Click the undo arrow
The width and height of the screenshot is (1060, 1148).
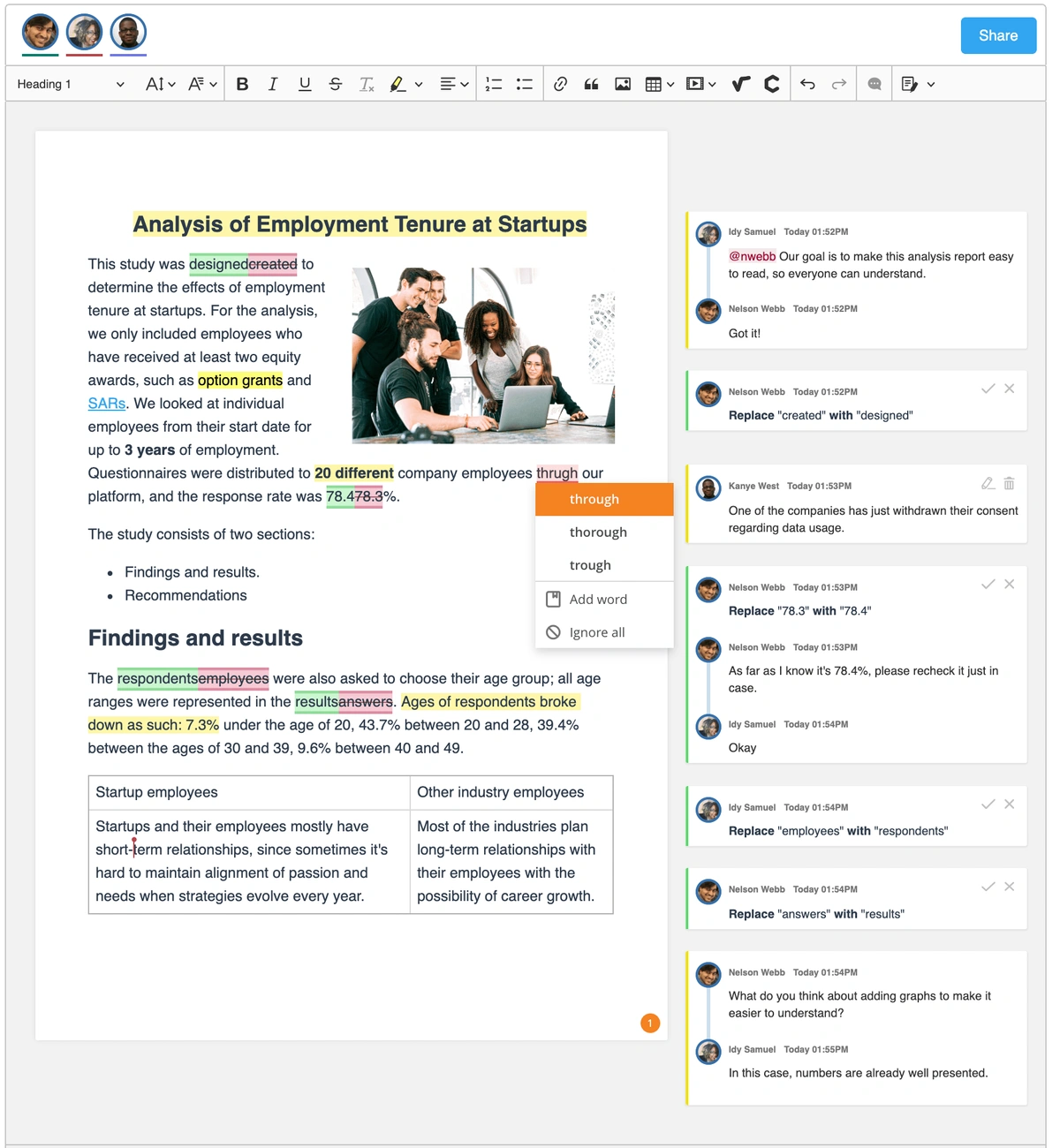(x=807, y=84)
